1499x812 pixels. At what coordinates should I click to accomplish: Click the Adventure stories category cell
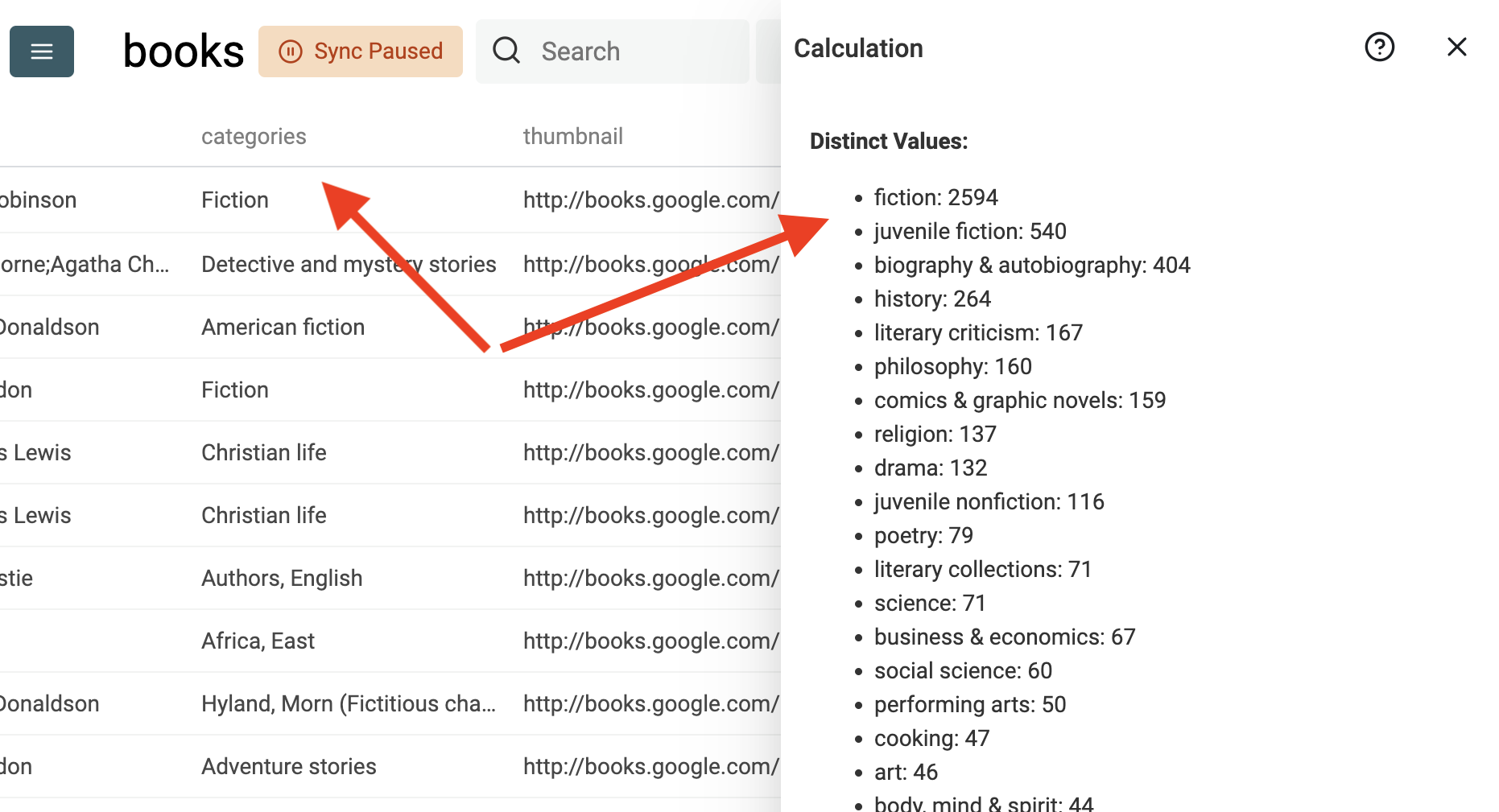288,765
